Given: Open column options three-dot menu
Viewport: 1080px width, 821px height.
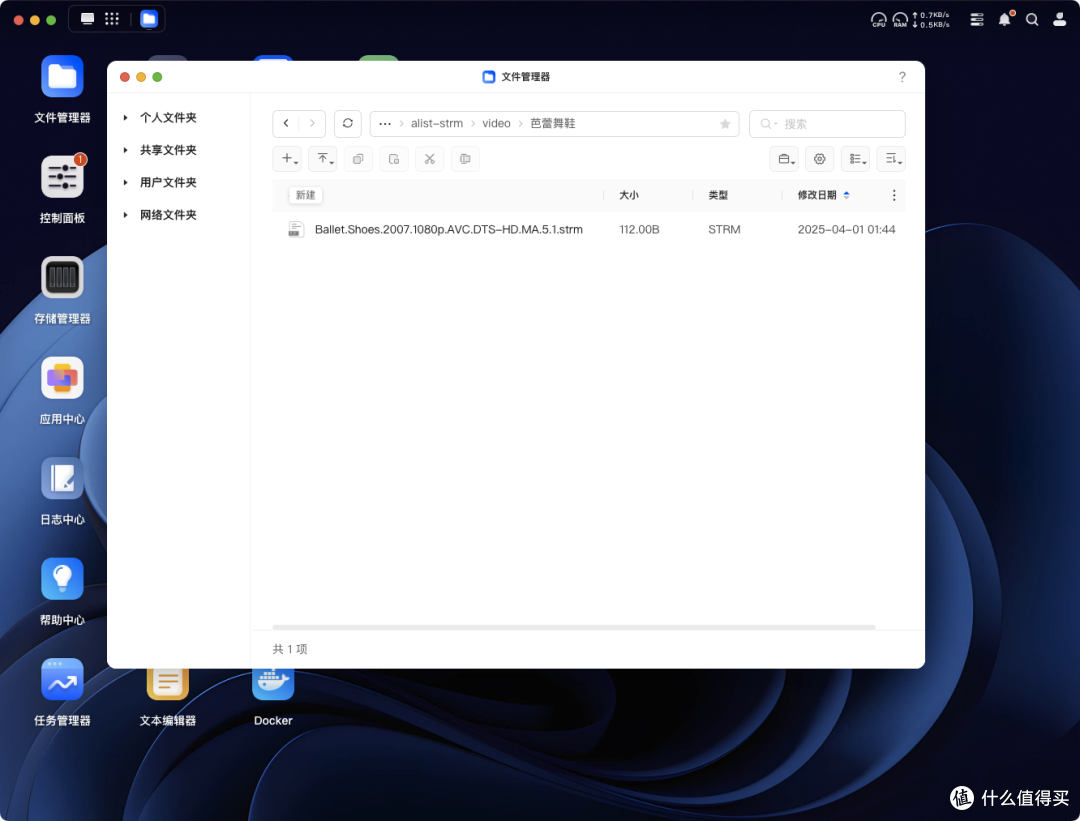Looking at the screenshot, I should point(894,196).
